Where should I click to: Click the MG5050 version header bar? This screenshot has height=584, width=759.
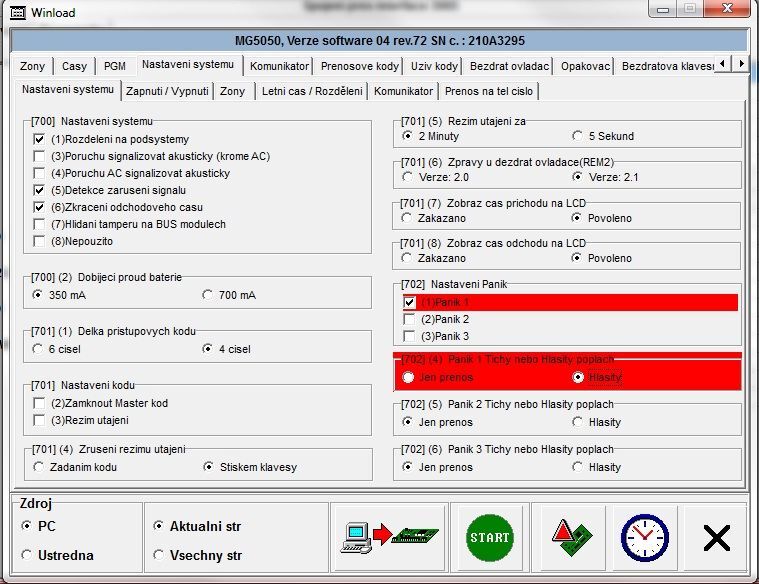tap(379, 41)
